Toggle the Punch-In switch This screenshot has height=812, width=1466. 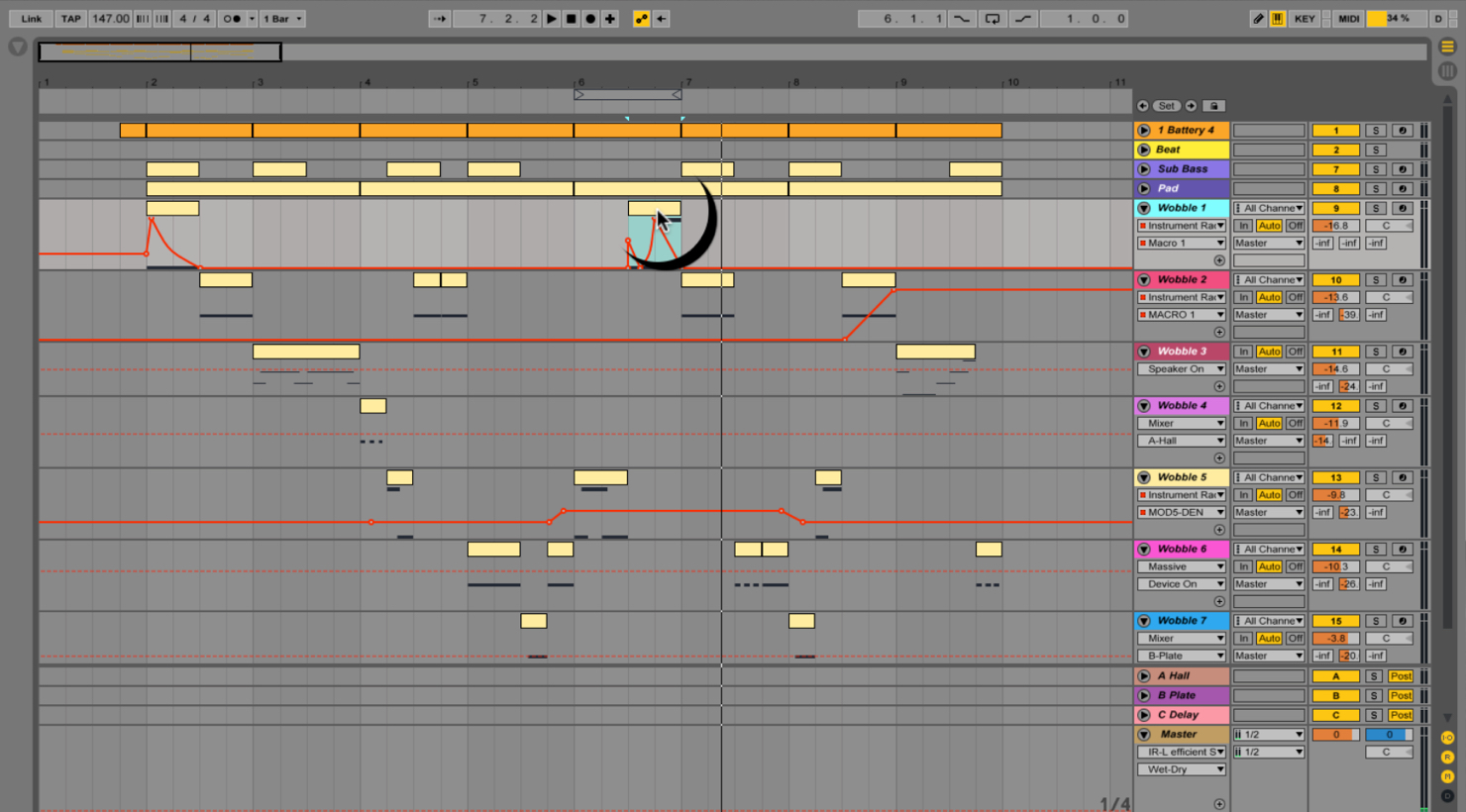(961, 18)
